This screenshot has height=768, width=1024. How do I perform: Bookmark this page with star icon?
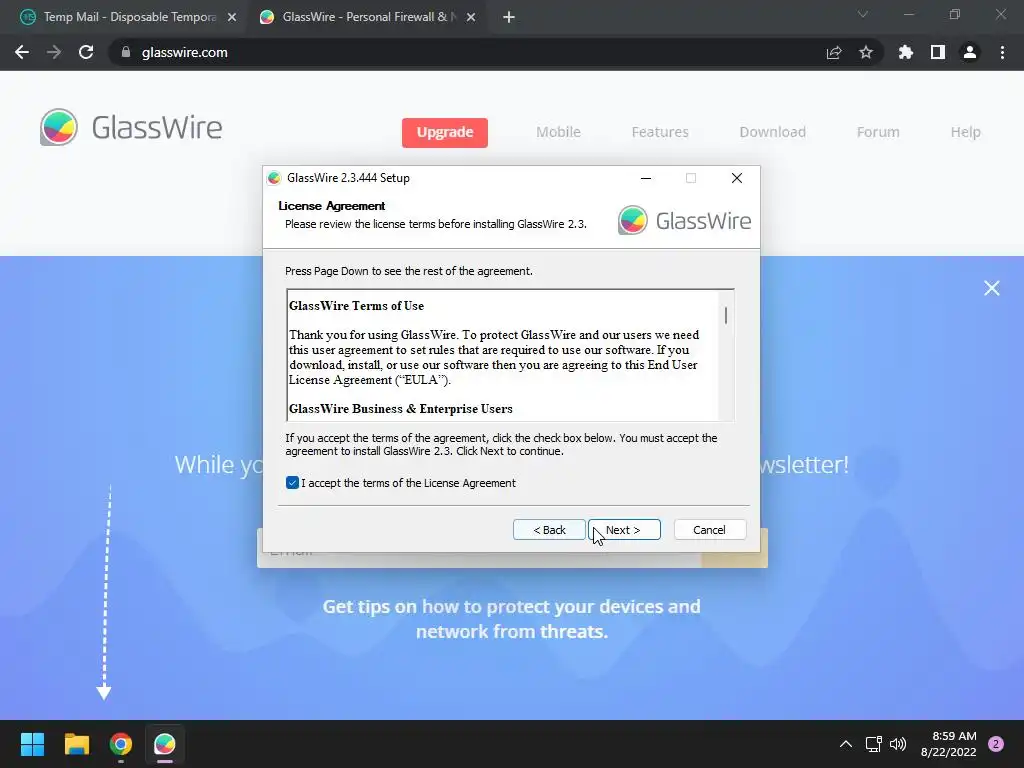[866, 52]
